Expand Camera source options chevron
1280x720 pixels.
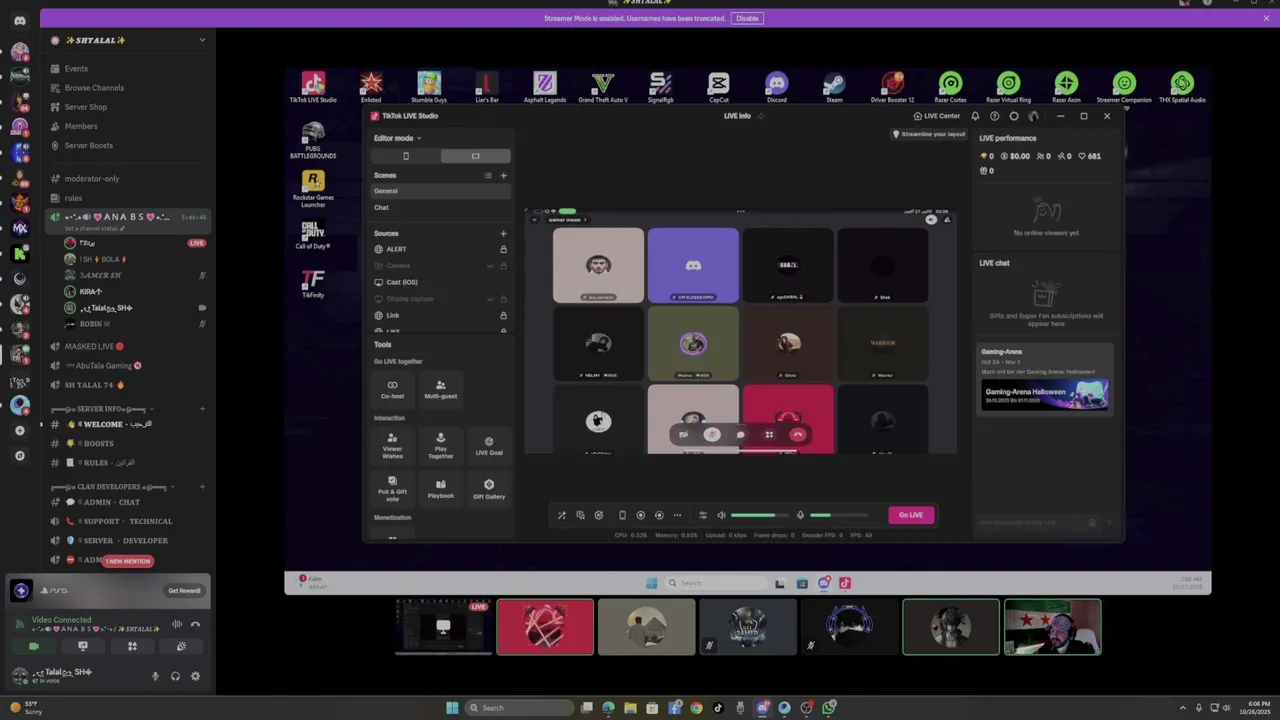[490, 266]
